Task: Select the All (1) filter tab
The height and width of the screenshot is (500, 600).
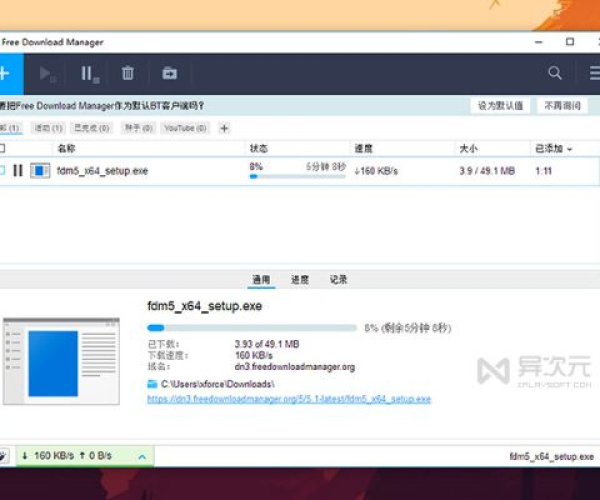Action: click(10, 128)
